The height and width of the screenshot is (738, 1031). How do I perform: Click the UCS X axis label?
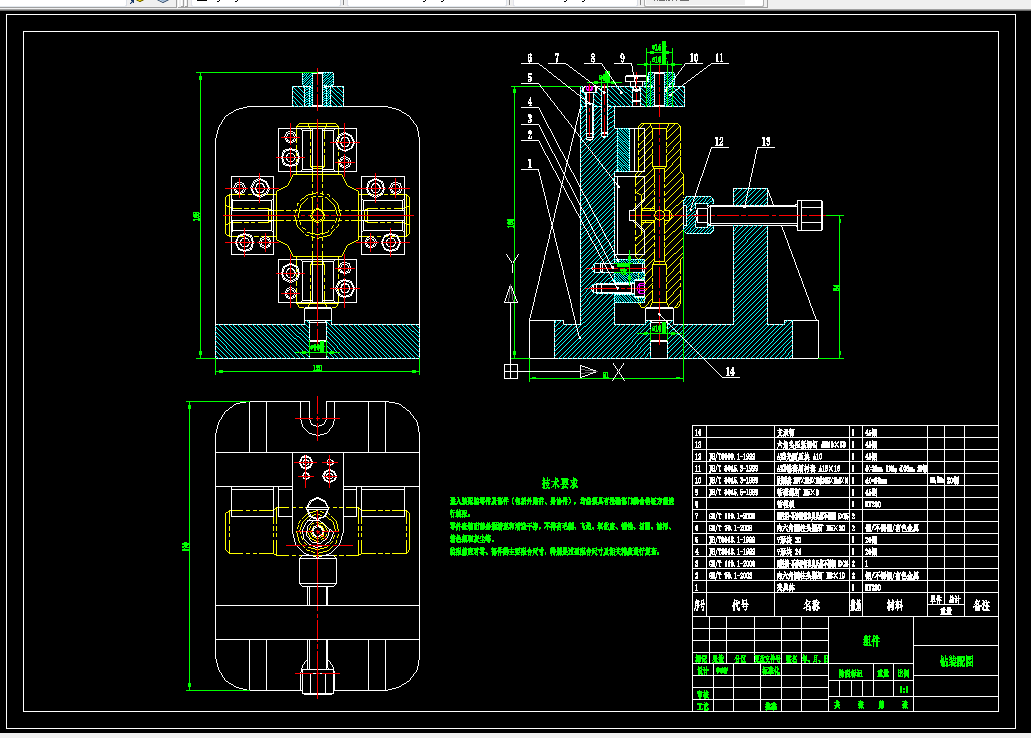coord(618,372)
